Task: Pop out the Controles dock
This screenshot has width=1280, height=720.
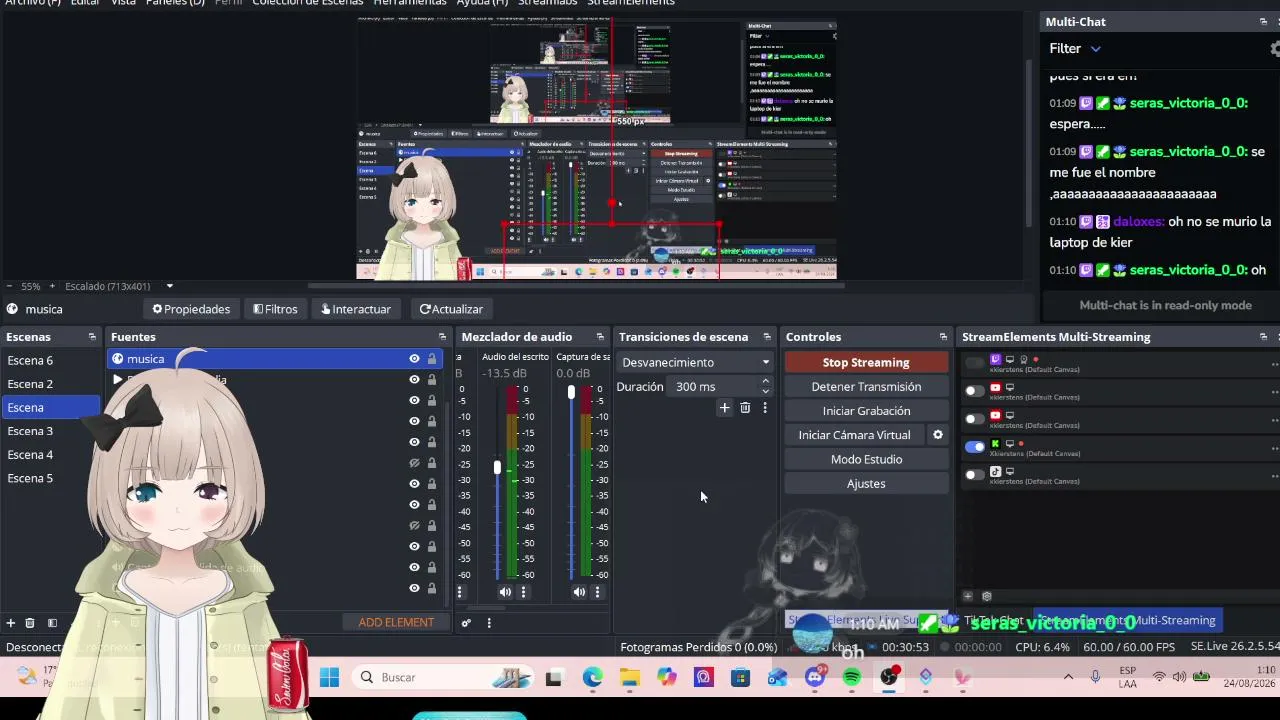Action: tap(943, 337)
